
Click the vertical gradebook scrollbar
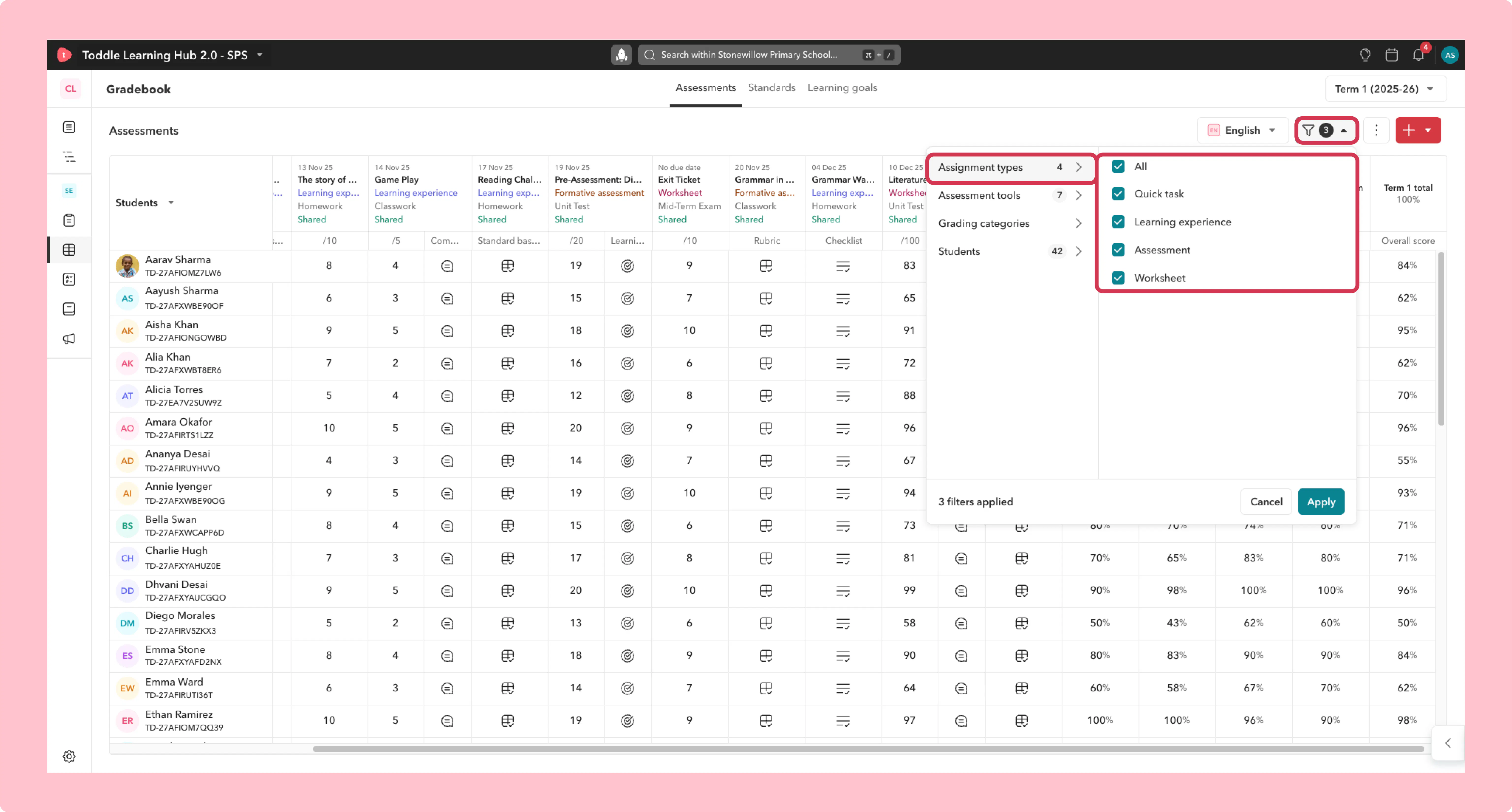click(1441, 339)
